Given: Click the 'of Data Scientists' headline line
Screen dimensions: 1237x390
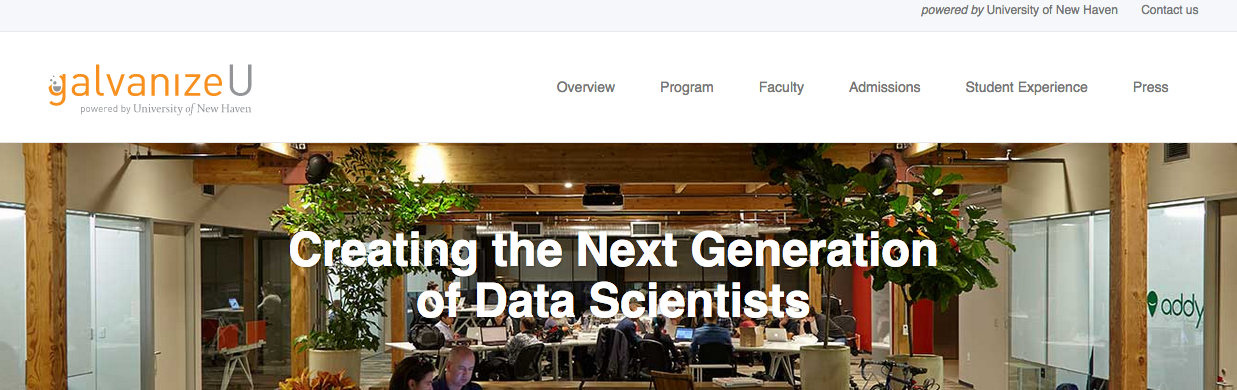Looking at the screenshot, I should (x=613, y=299).
